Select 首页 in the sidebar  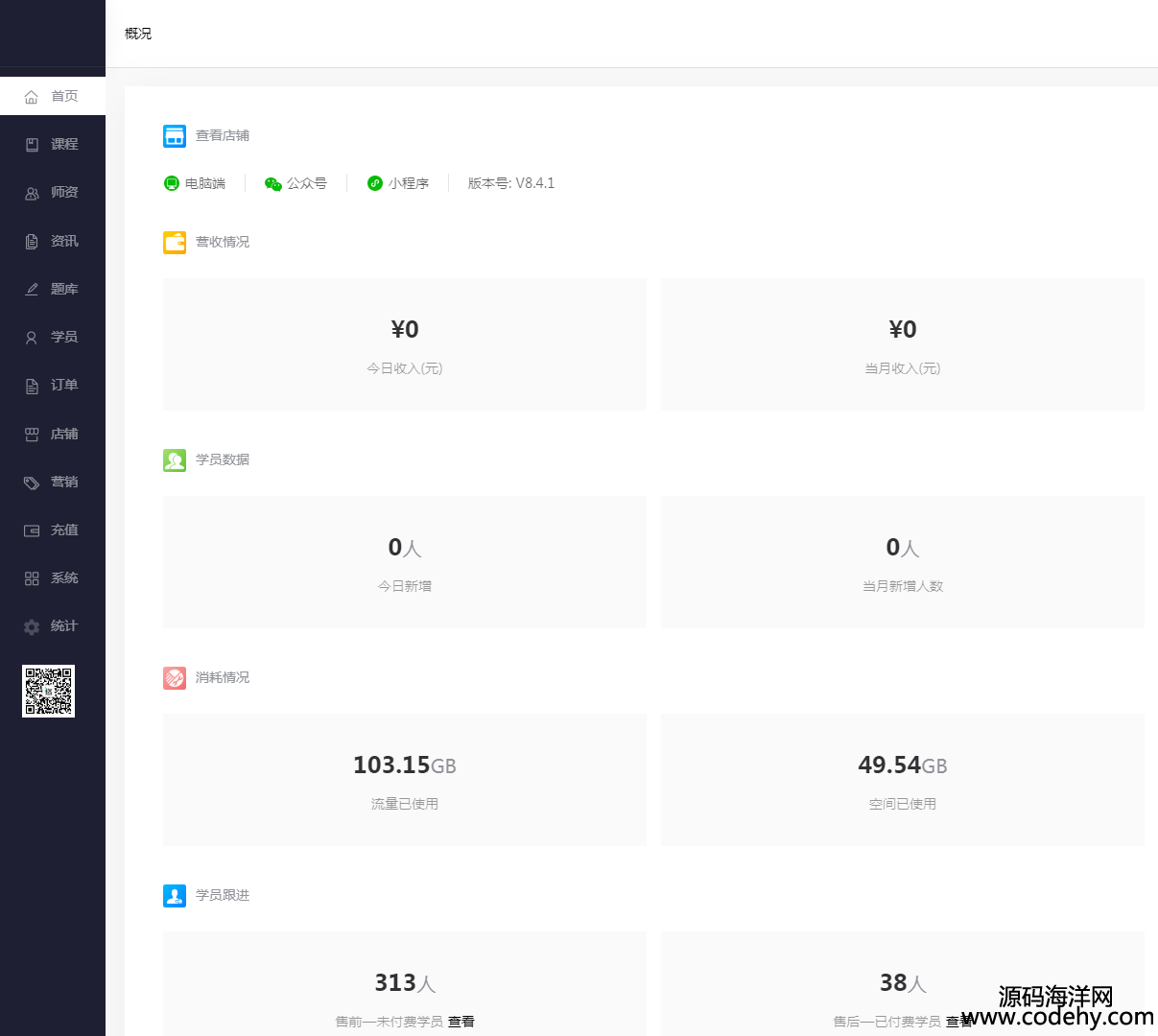click(53, 96)
